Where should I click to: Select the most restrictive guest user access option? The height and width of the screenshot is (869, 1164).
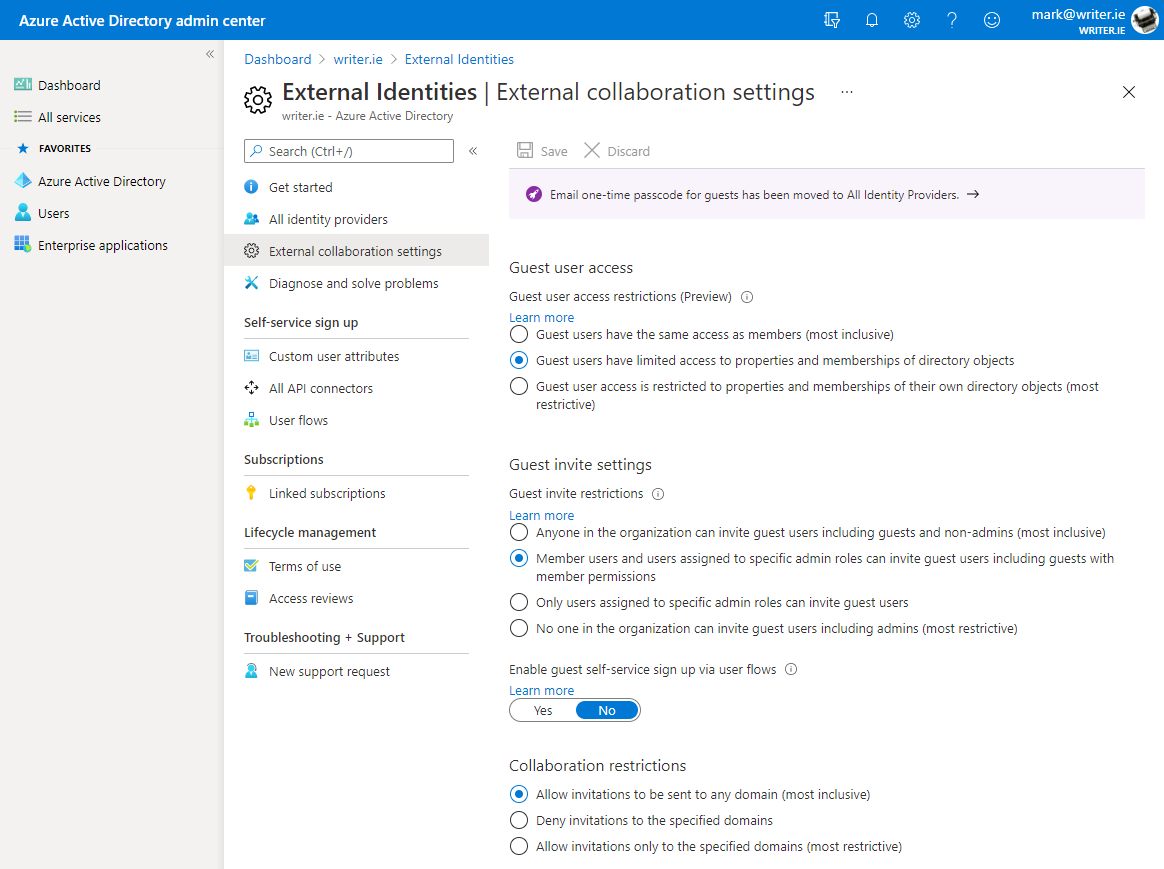519,387
